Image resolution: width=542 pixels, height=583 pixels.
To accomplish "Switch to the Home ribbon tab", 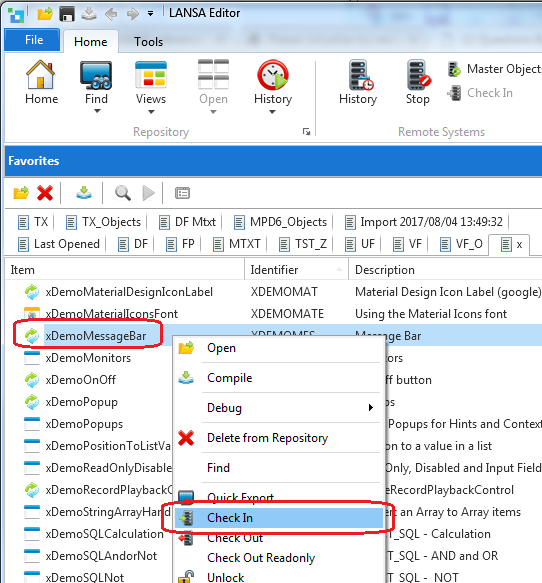I will pyautogui.click(x=91, y=41).
